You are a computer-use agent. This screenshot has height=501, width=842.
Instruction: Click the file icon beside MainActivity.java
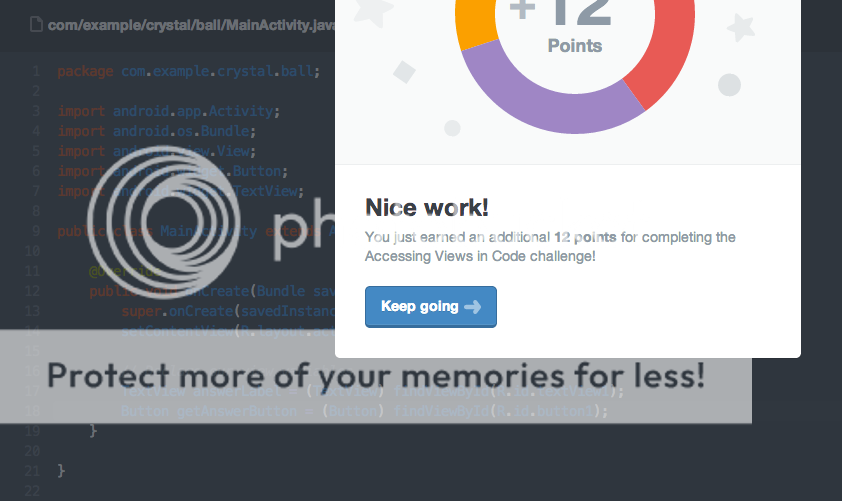pyautogui.click(x=36, y=23)
